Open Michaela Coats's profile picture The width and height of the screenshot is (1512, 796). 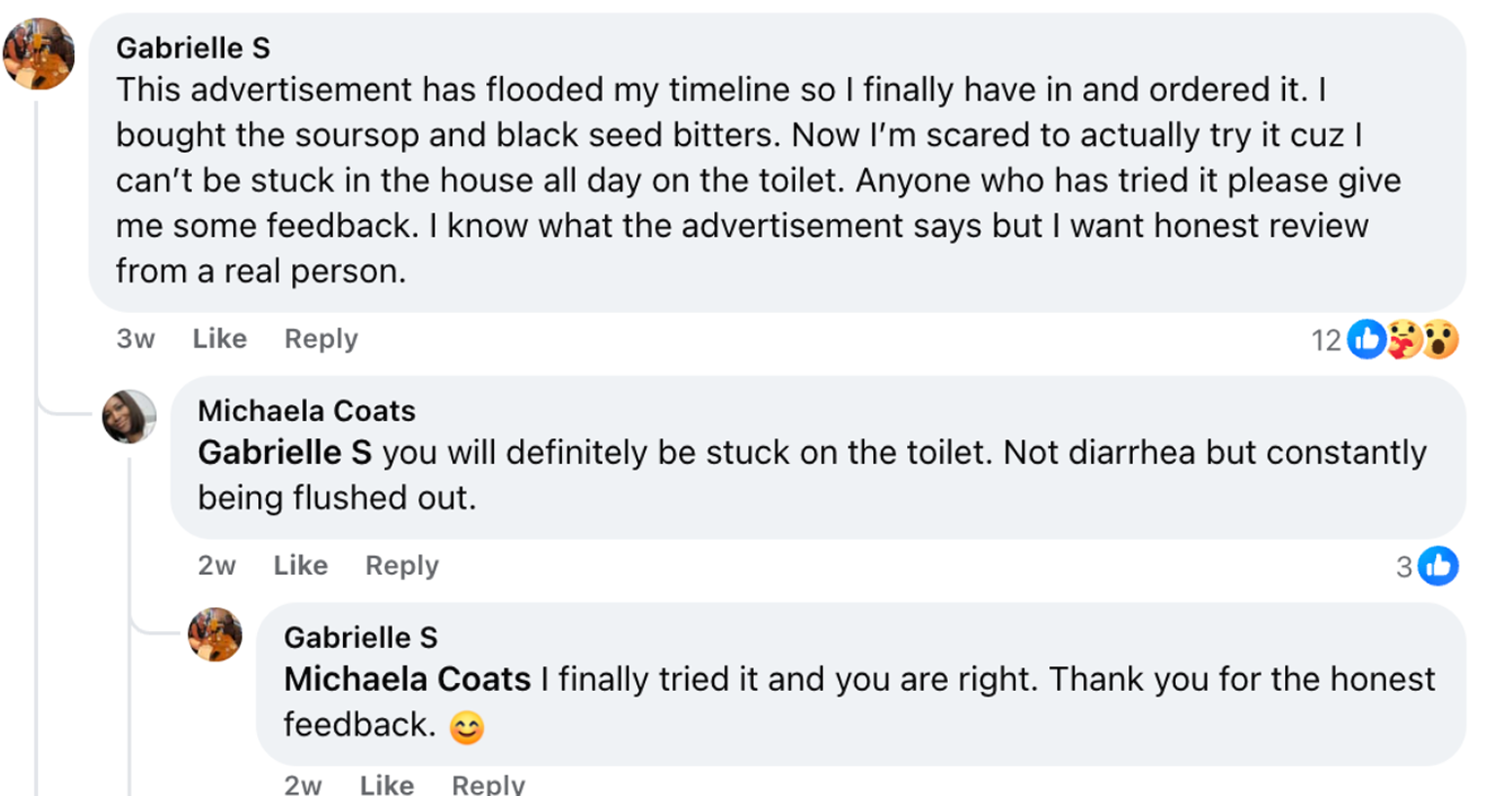click(130, 417)
